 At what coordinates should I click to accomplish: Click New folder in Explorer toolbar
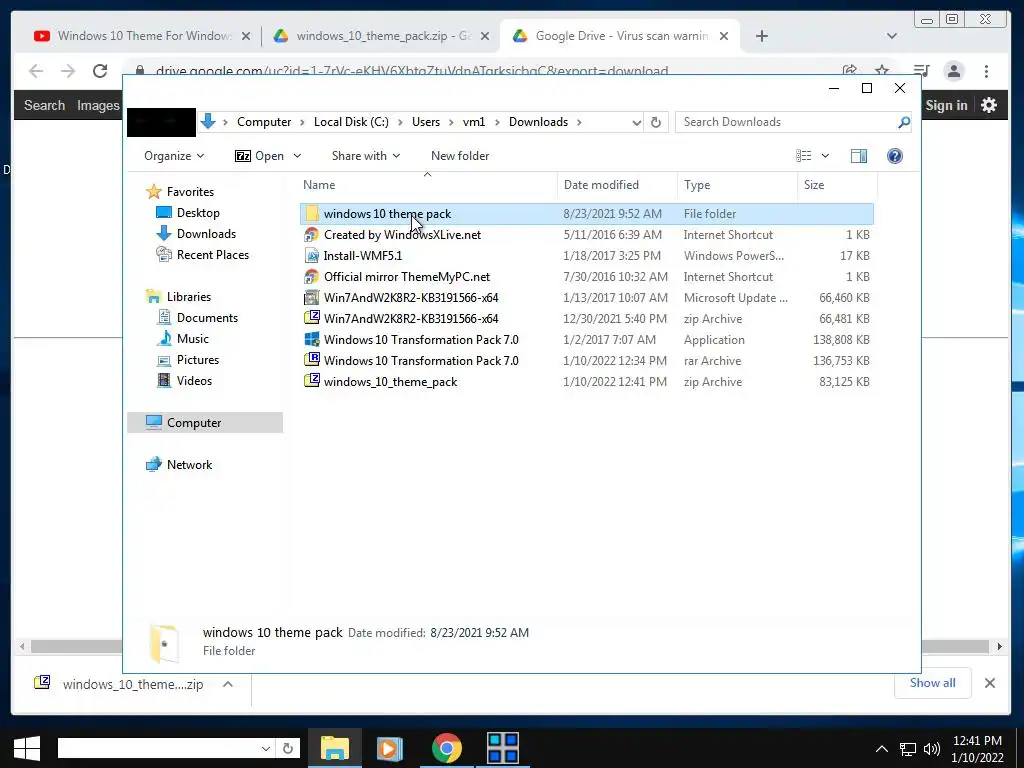[460, 156]
